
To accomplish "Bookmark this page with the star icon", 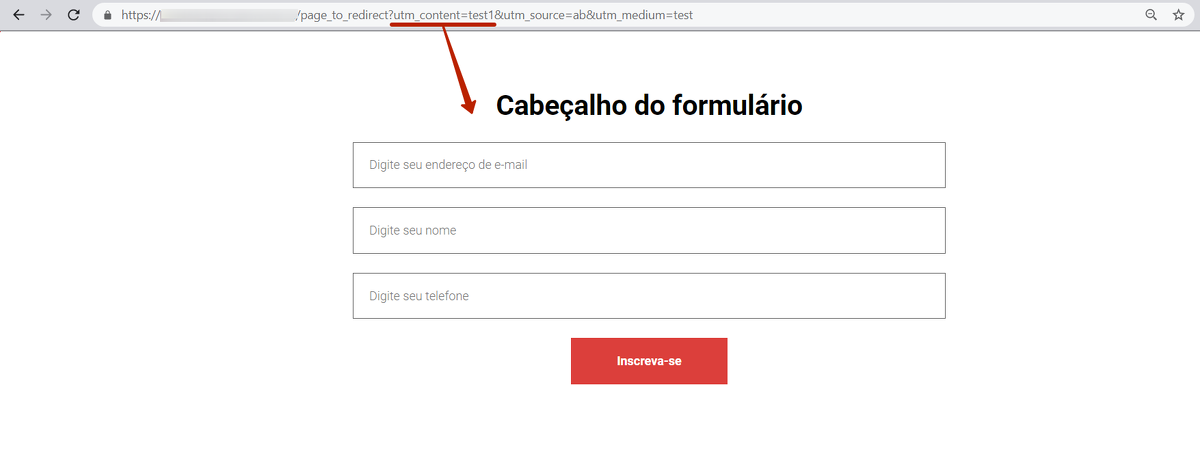I will (x=1178, y=15).
